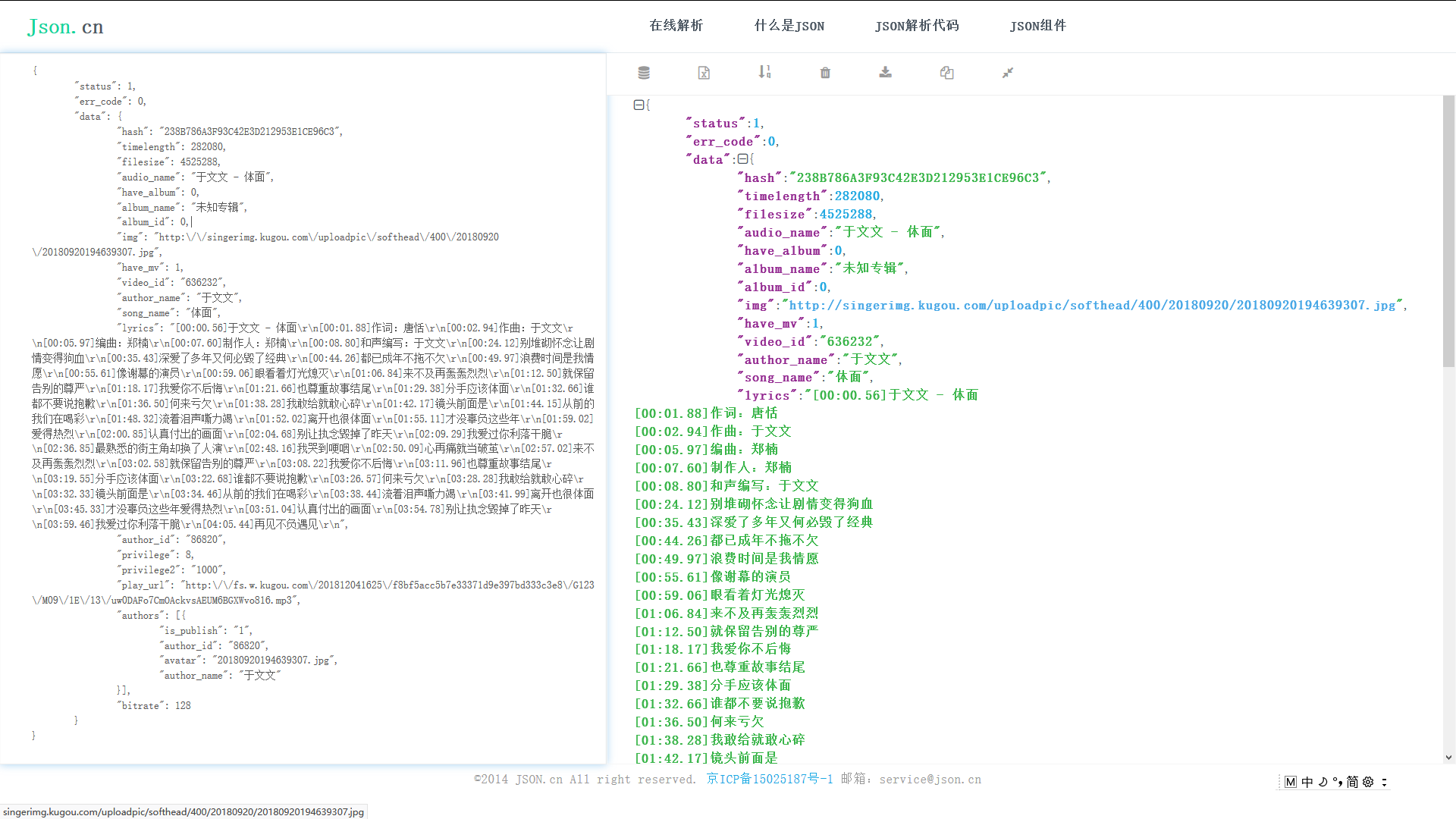Collapse the "data" object node
Image resolution: width=1456 pixels, height=819 pixels.
(742, 159)
